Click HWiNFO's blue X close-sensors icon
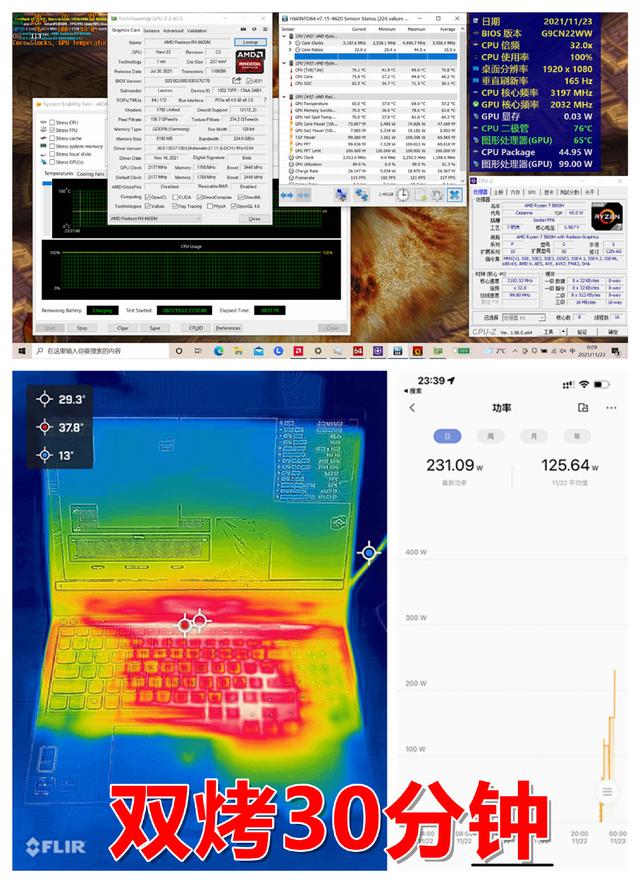 (x=454, y=195)
